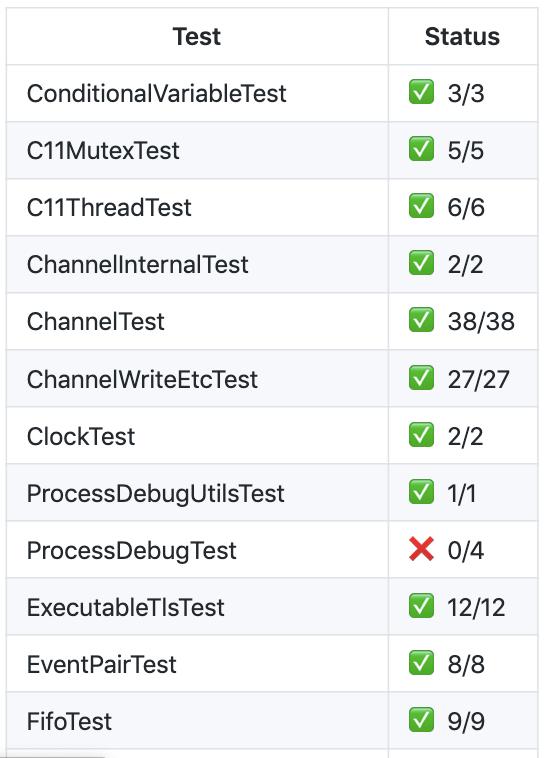This screenshot has height=758, width=544.
Task: Click the 27/27 status value
Action: click(478, 379)
